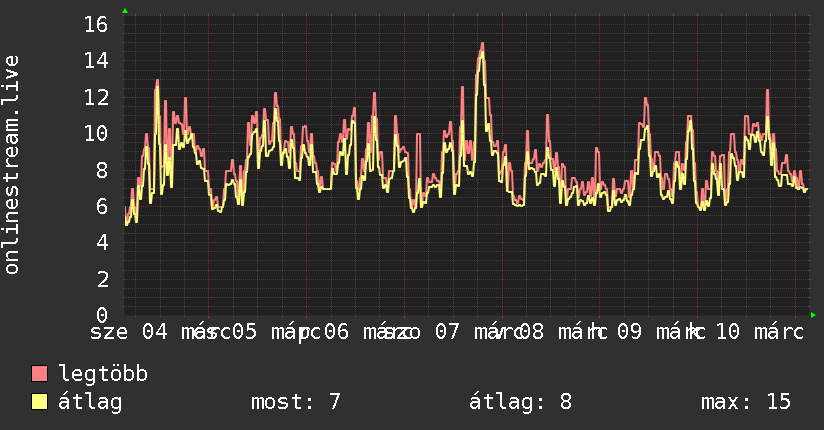Click the y-axis label 4
This screenshot has width=824, height=430.
click(102, 242)
